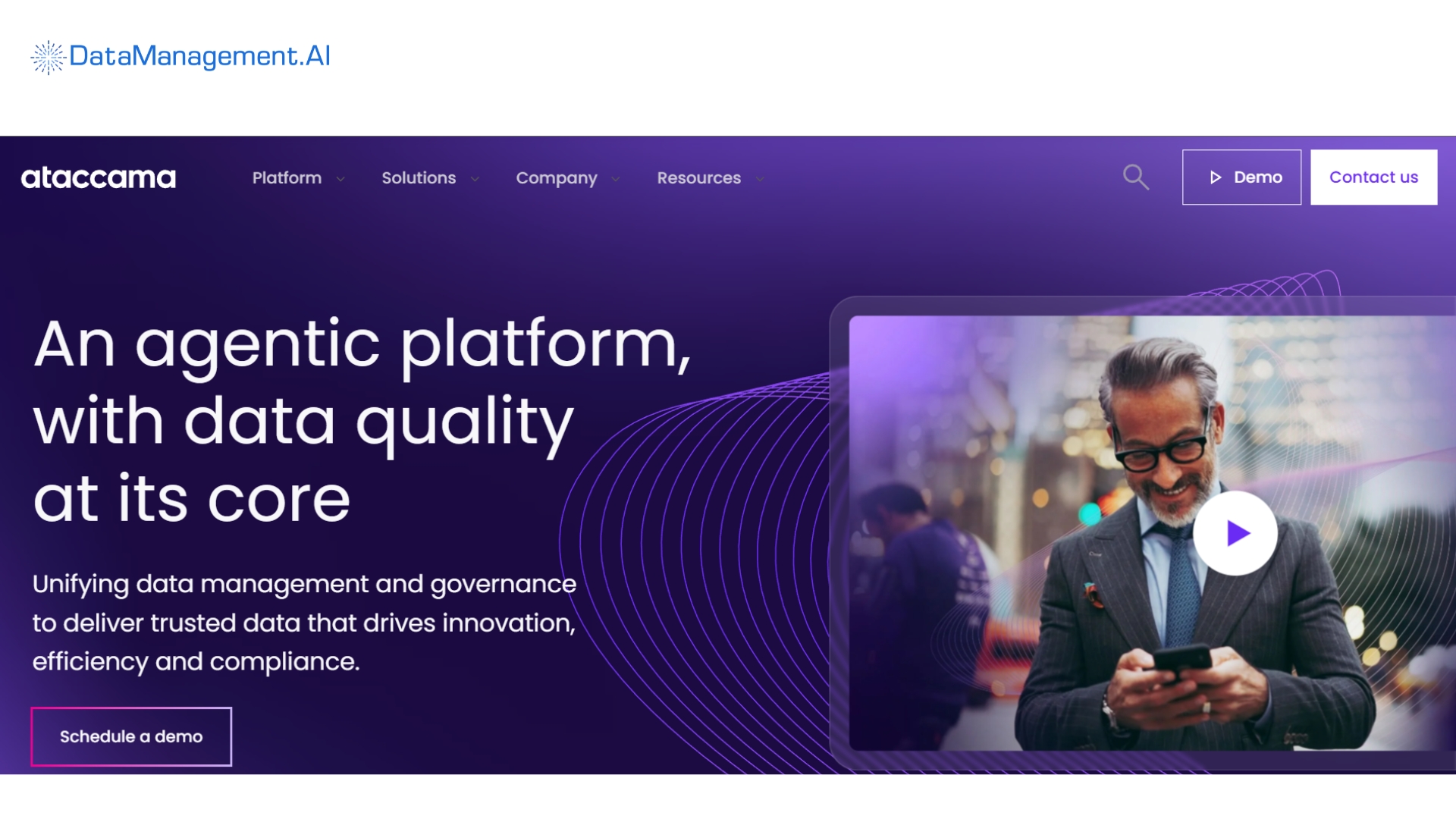Click the Company navigation item

557,177
